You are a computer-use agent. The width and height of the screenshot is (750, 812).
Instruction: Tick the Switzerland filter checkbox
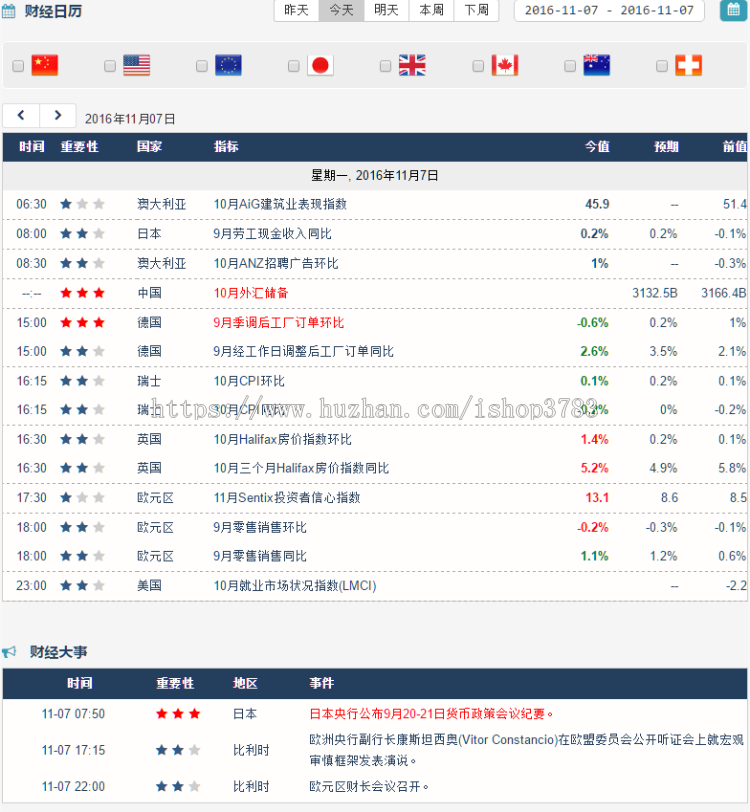point(662,66)
